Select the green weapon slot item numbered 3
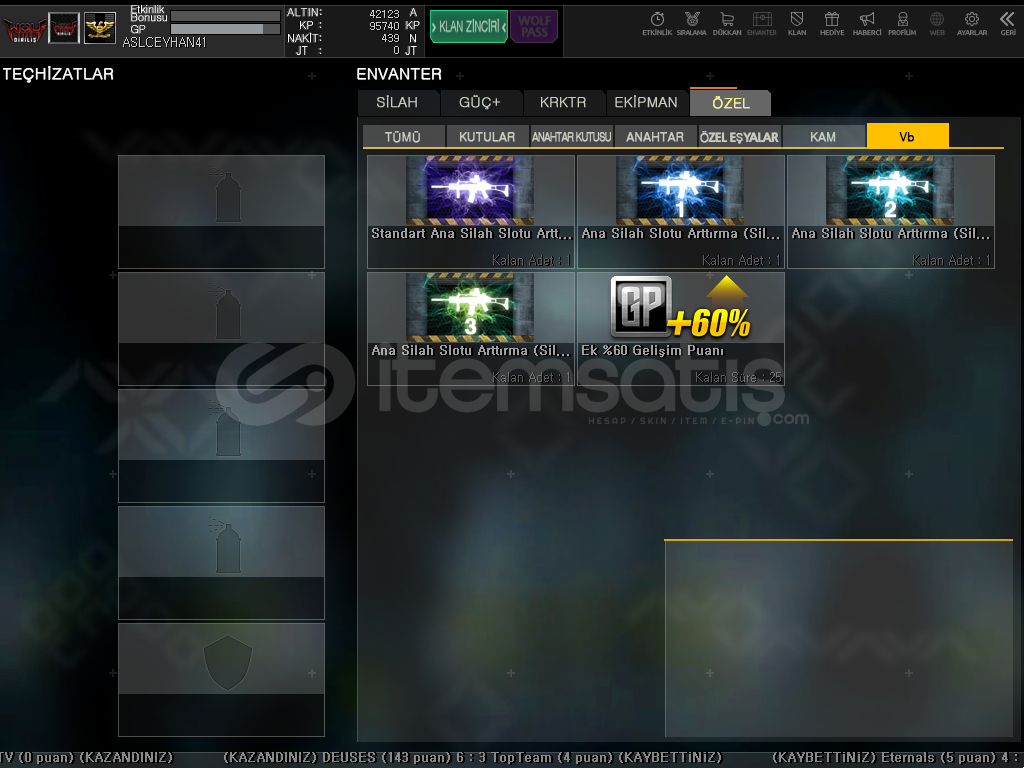The width and height of the screenshot is (1024, 768). [x=471, y=328]
